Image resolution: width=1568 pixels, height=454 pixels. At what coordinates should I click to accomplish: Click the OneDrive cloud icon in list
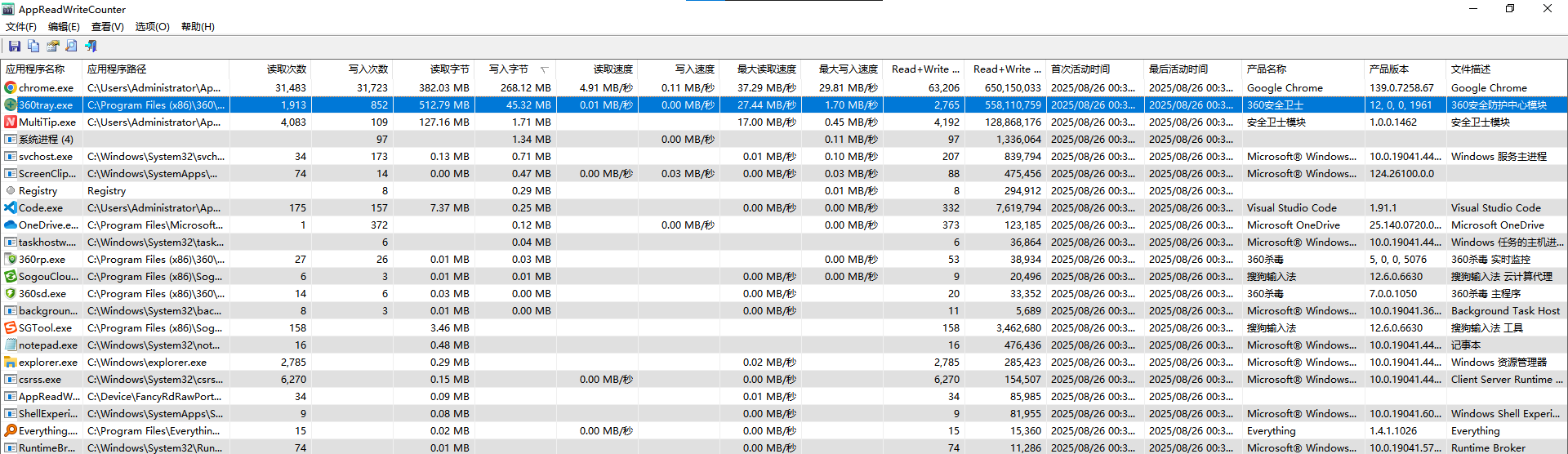click(x=11, y=225)
